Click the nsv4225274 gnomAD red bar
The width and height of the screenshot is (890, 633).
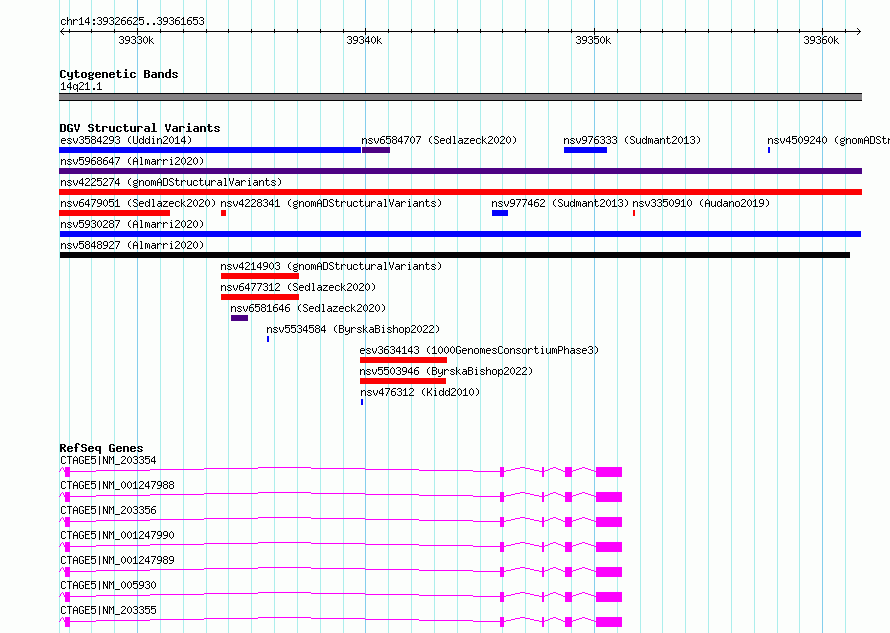pyautogui.click(x=460, y=192)
